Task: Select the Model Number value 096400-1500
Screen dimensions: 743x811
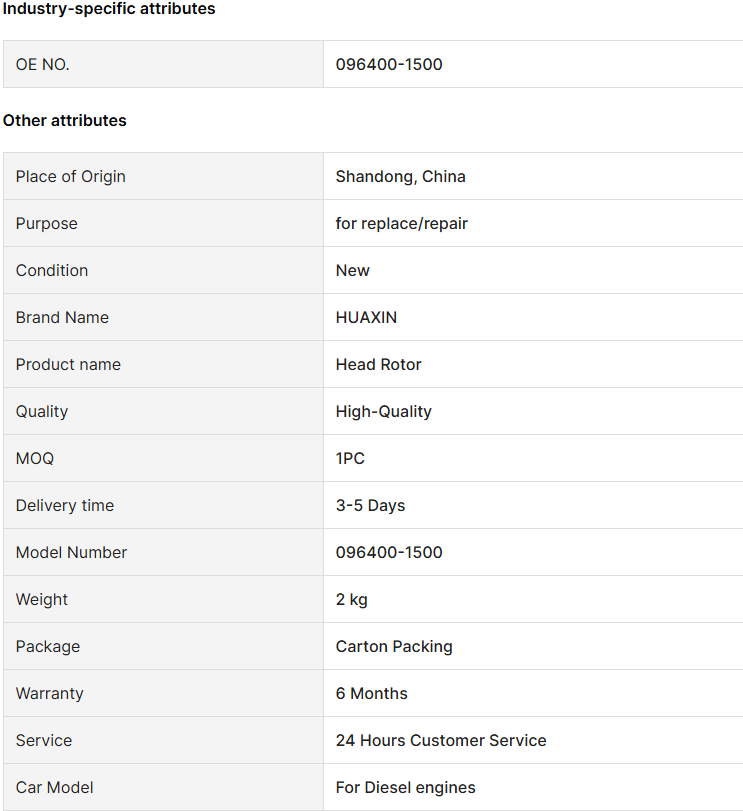Action: [x=389, y=552]
